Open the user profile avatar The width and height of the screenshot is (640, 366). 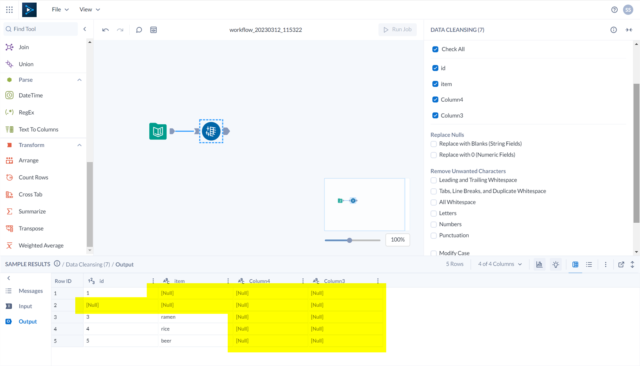coord(628,10)
